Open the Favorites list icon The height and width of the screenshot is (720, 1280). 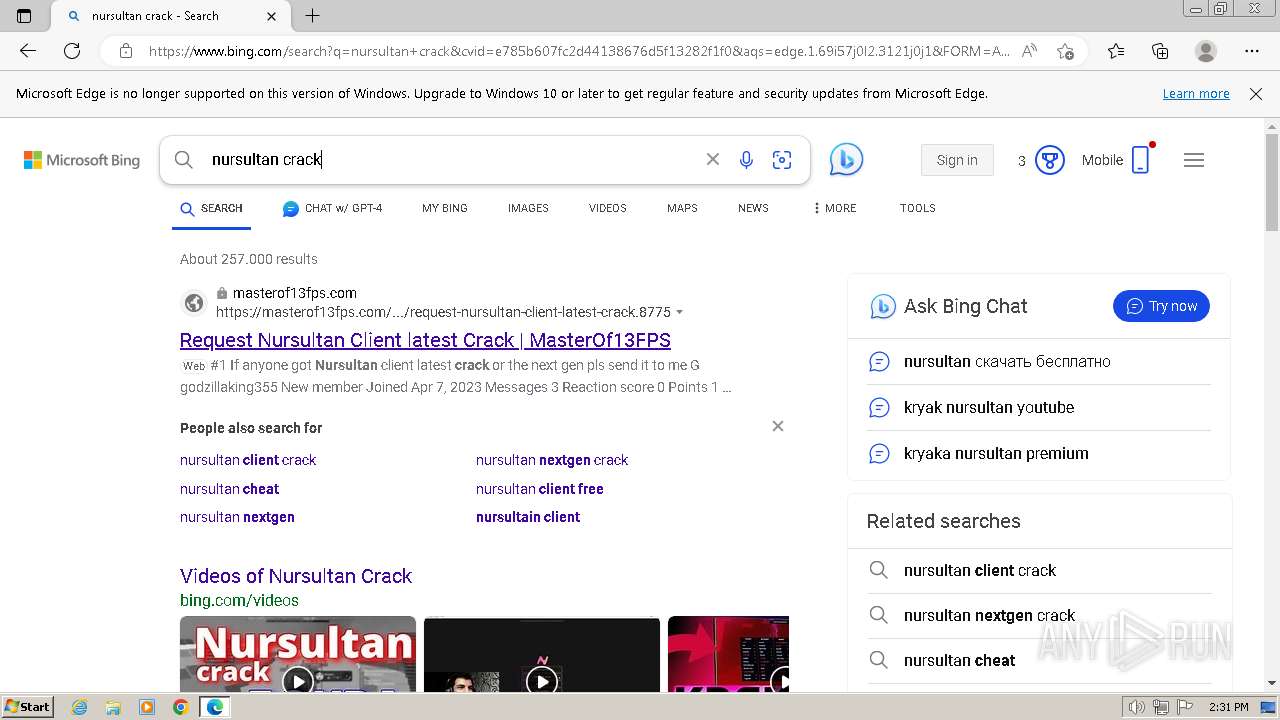[x=1116, y=51]
